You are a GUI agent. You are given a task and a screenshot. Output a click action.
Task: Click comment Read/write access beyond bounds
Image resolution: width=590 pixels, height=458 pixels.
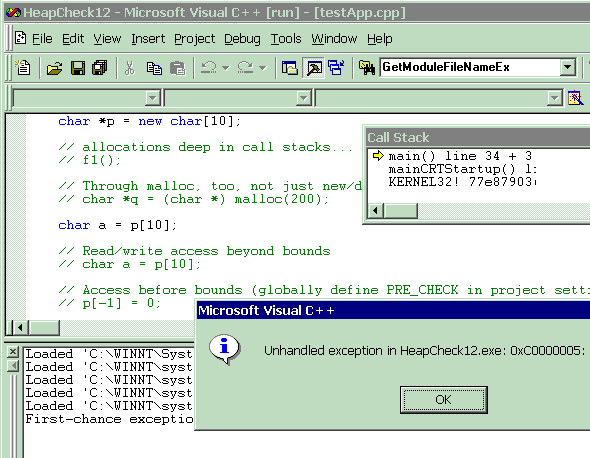pyautogui.click(x=194, y=251)
